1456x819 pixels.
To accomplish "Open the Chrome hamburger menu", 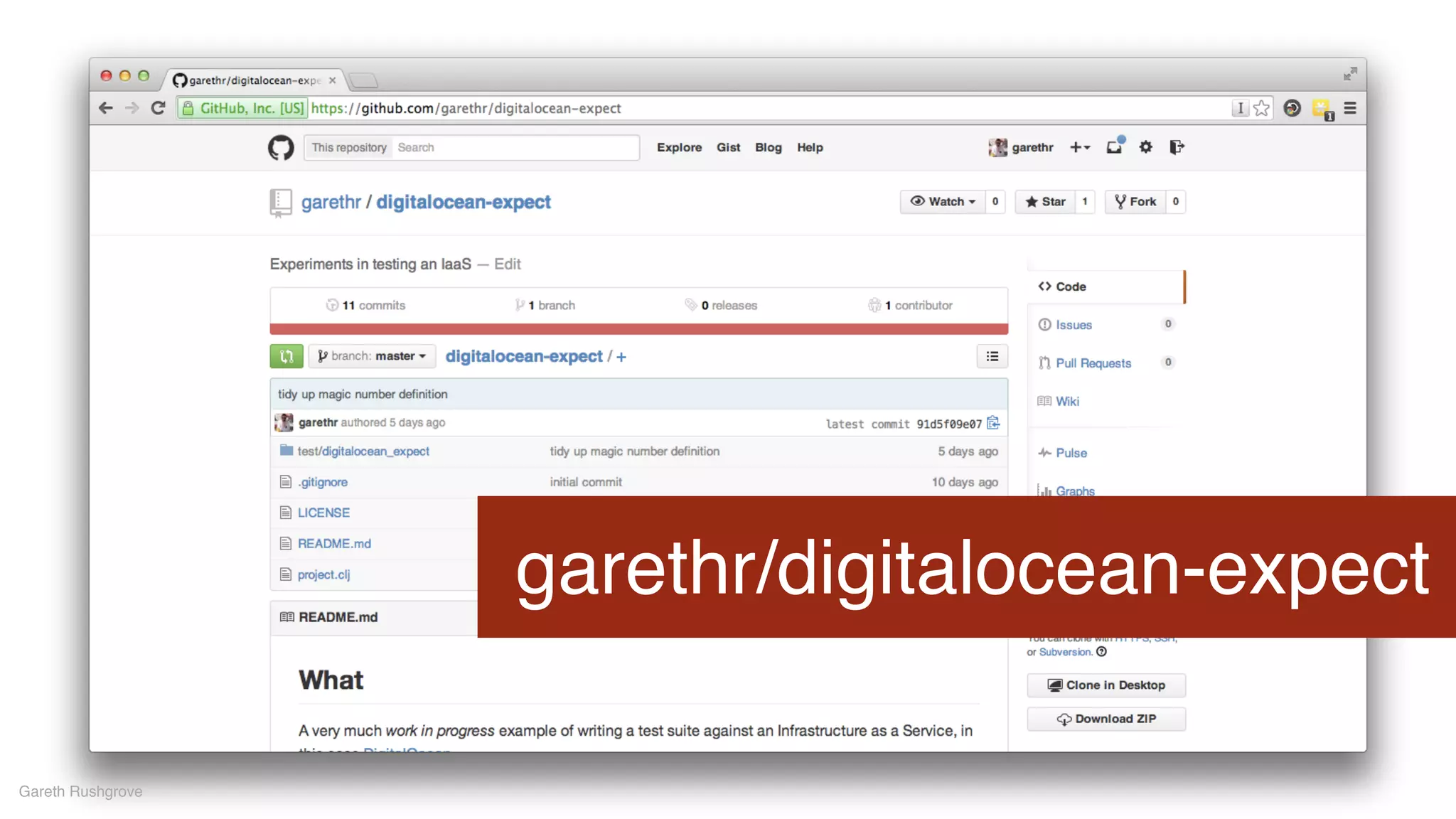I will (x=1350, y=108).
